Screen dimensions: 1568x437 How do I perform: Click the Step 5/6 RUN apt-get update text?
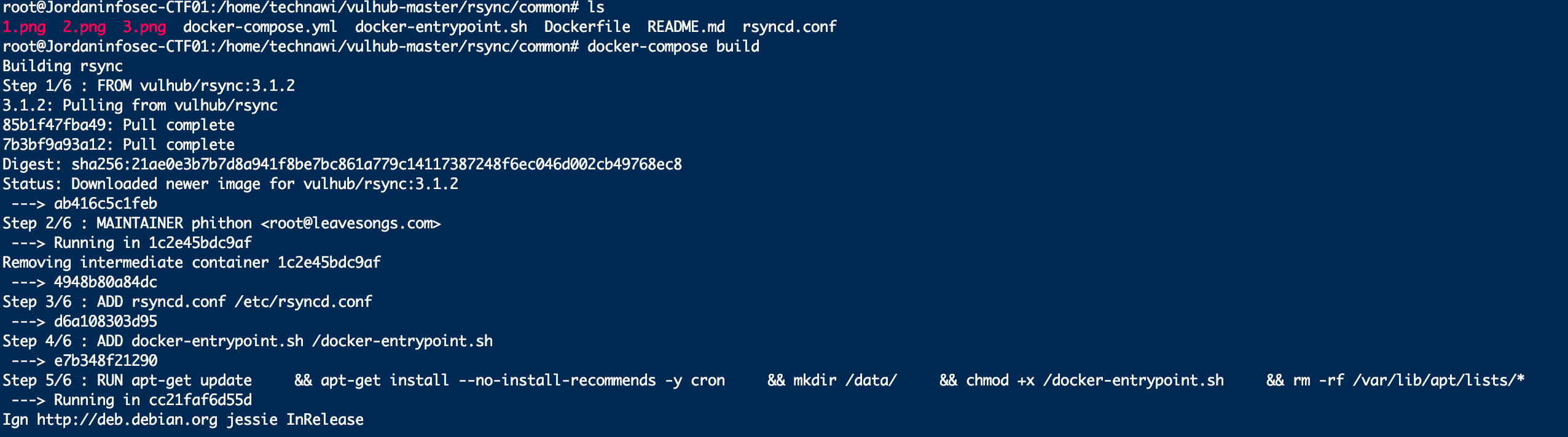(127, 381)
